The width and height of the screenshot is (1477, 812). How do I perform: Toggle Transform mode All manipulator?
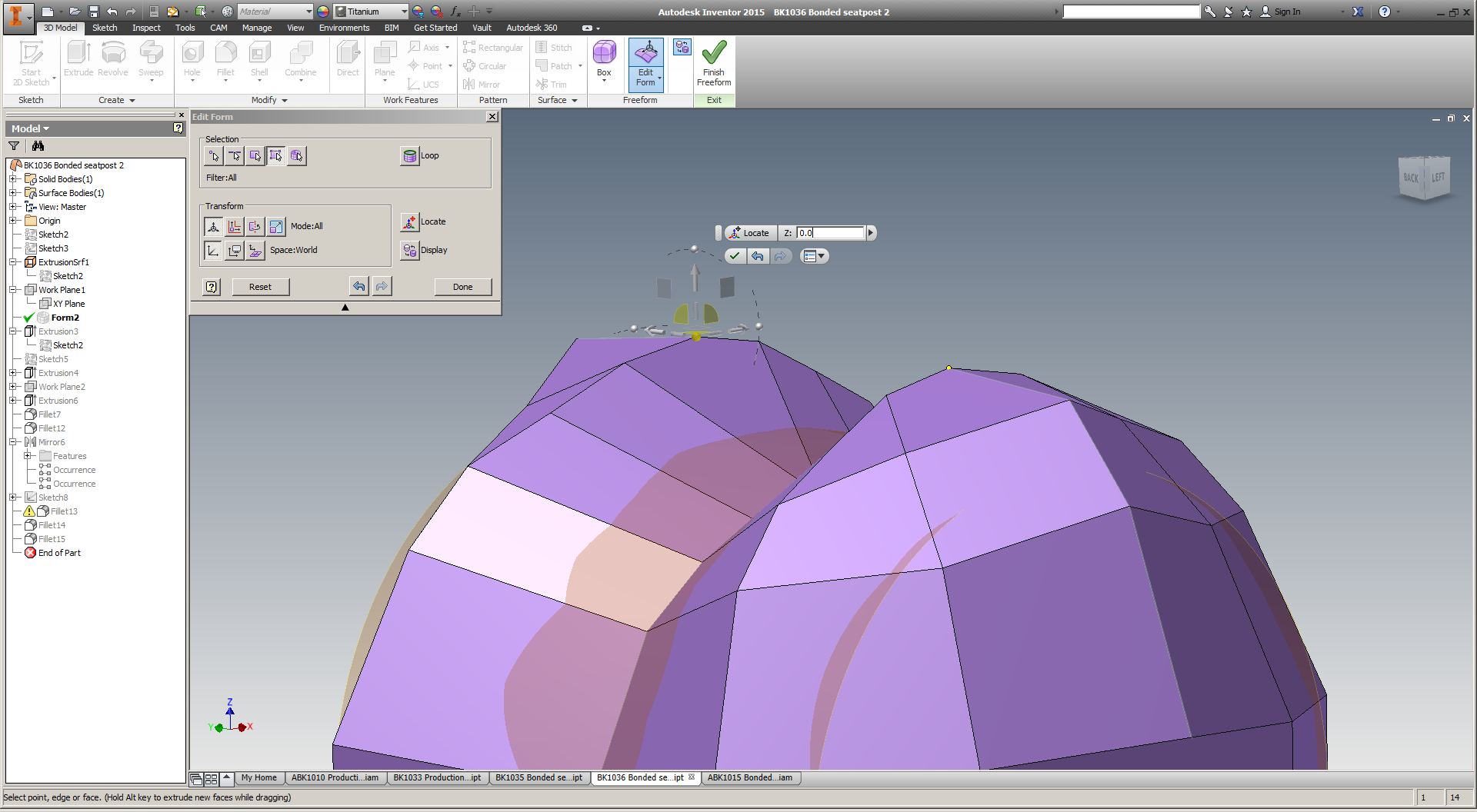point(214,226)
